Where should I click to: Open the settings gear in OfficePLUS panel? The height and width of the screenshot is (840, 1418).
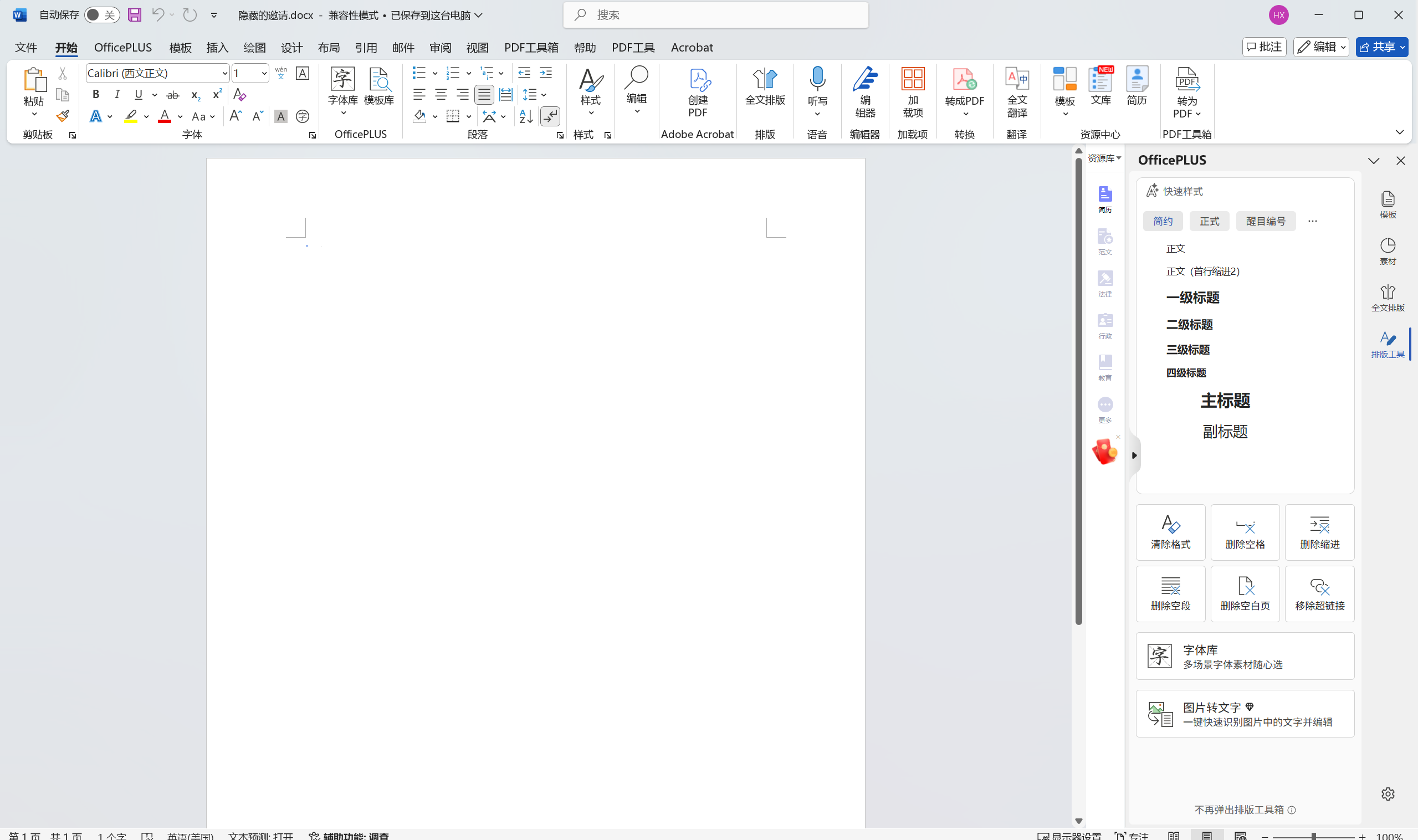1388,793
